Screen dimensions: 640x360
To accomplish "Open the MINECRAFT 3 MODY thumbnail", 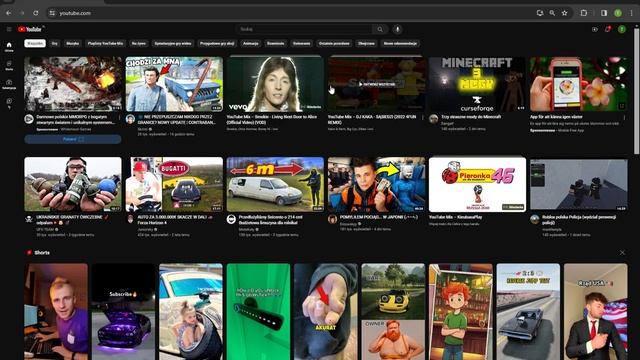I will [x=477, y=84].
